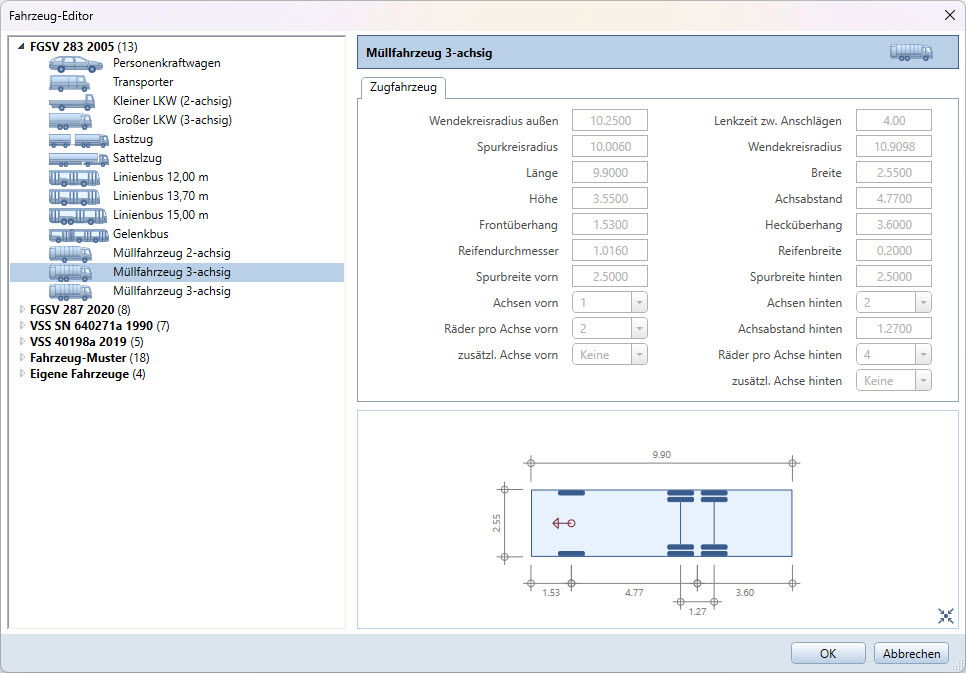966x673 pixels.
Task: Click the 9.90 length dimension in the drawing
Action: coord(662,455)
